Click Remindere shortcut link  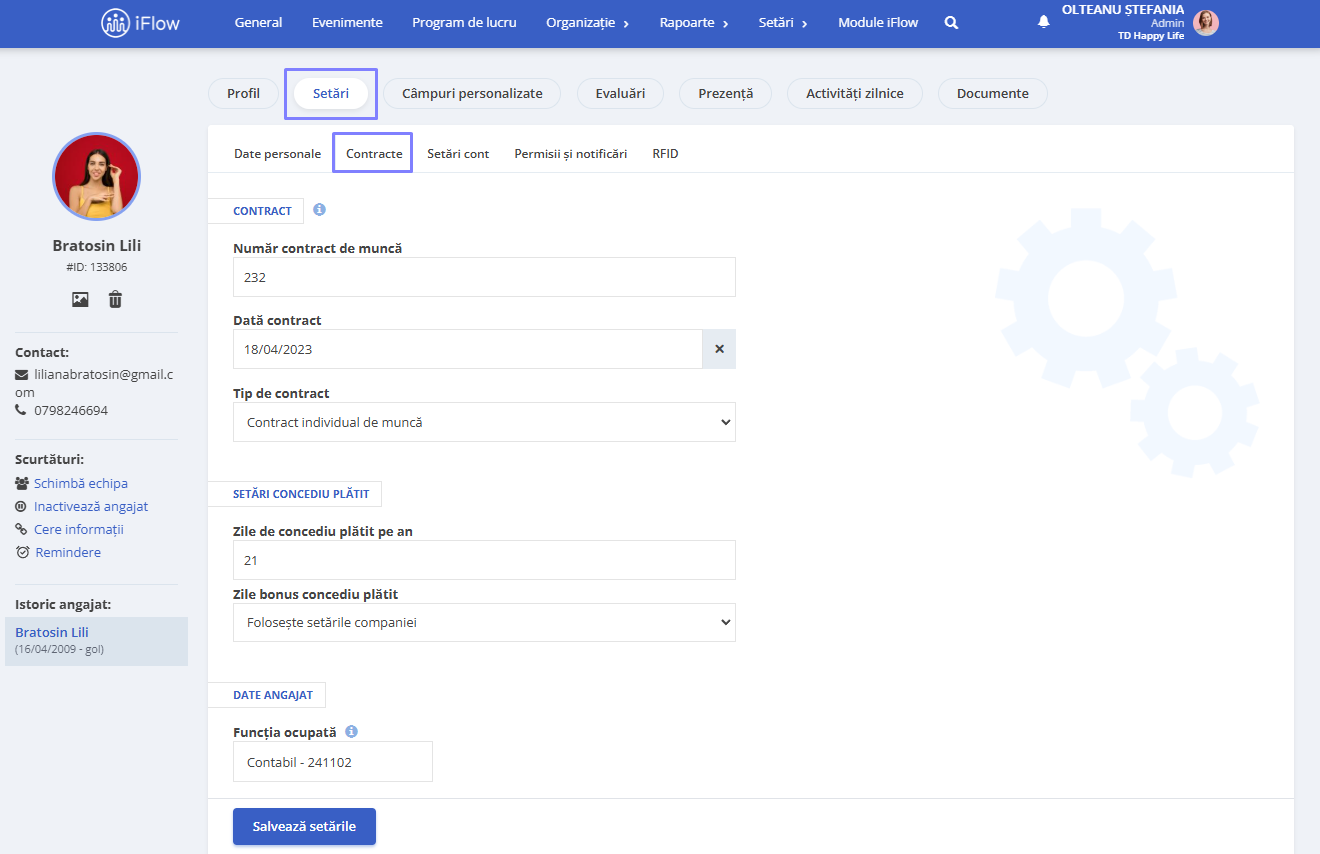click(x=68, y=552)
